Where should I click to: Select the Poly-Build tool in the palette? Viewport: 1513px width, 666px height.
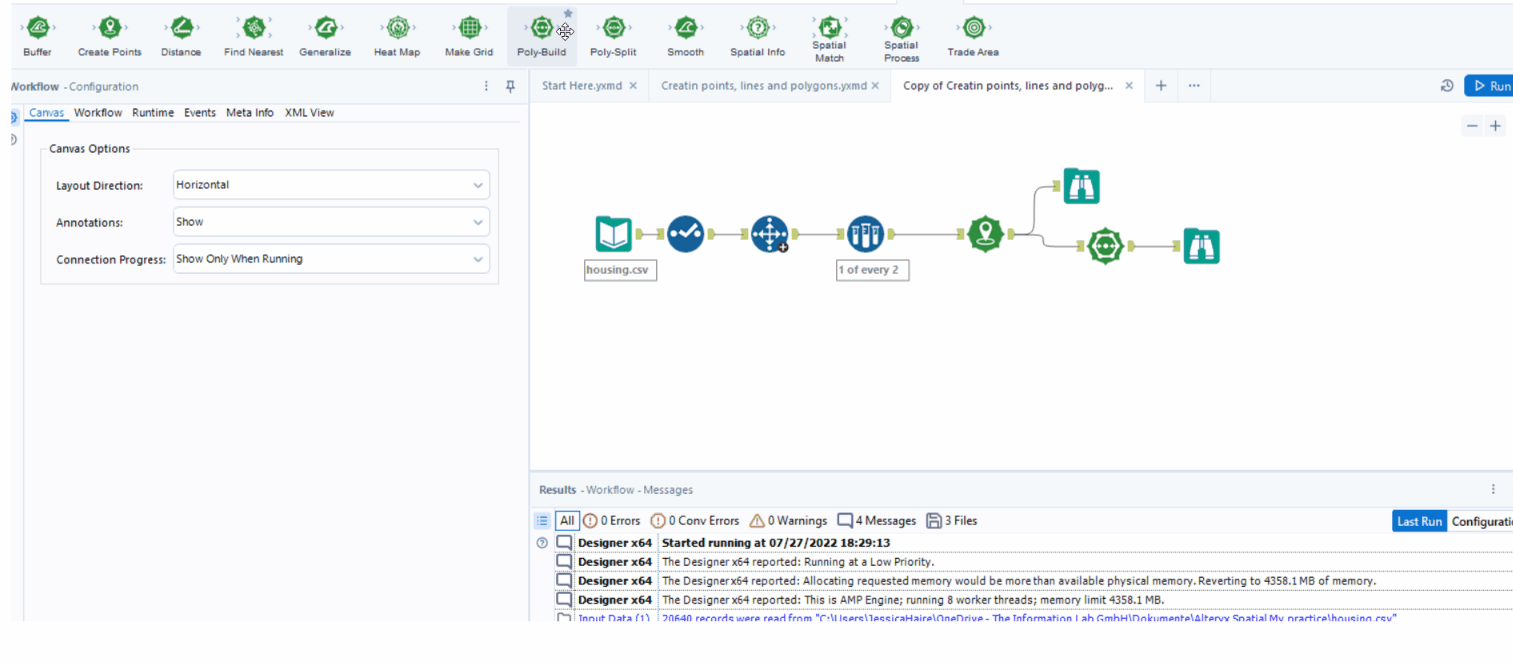[541, 37]
